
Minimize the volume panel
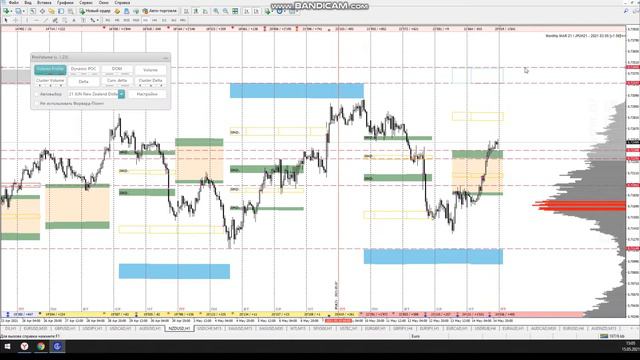(x=165, y=57)
